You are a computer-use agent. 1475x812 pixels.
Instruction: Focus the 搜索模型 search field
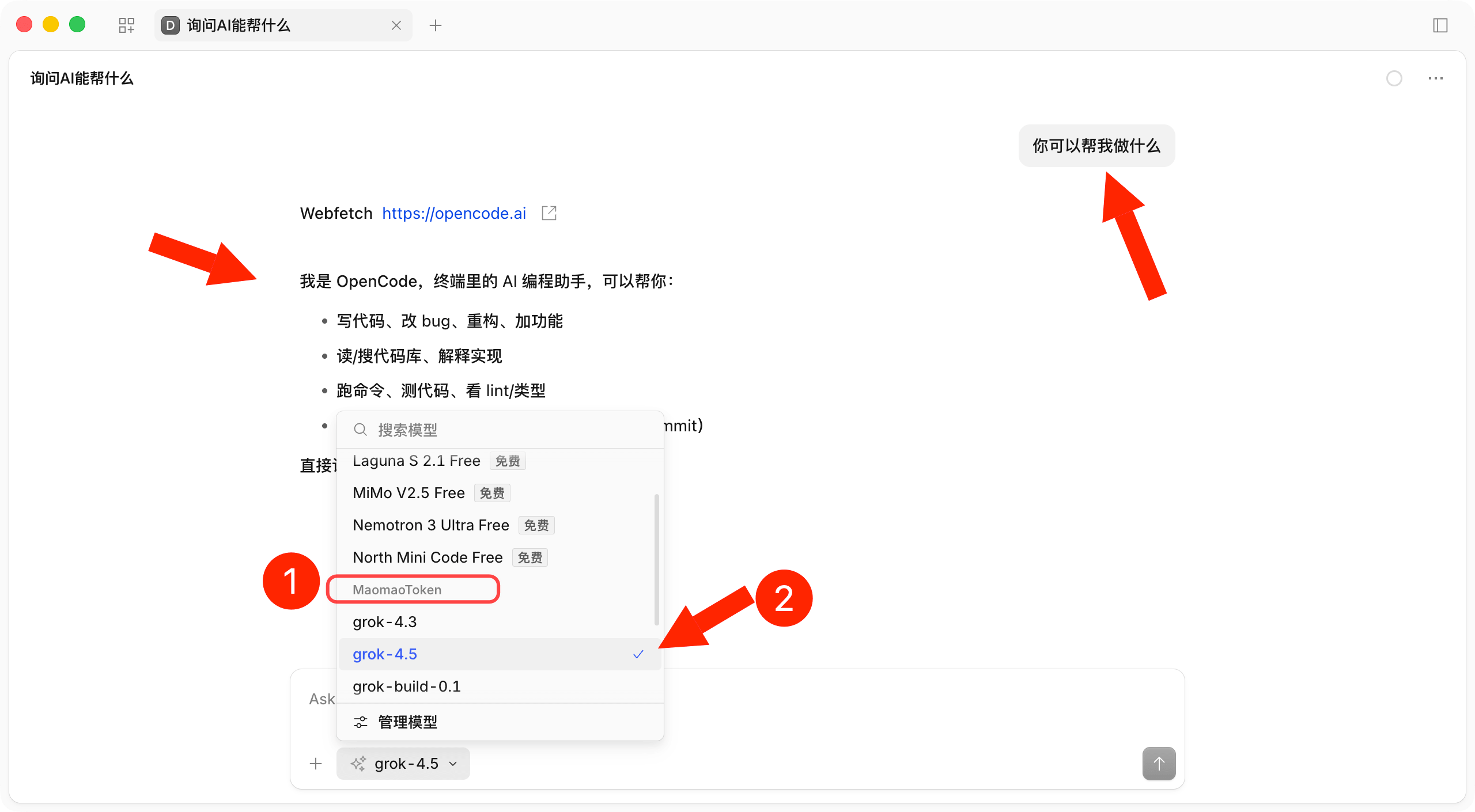(x=500, y=430)
